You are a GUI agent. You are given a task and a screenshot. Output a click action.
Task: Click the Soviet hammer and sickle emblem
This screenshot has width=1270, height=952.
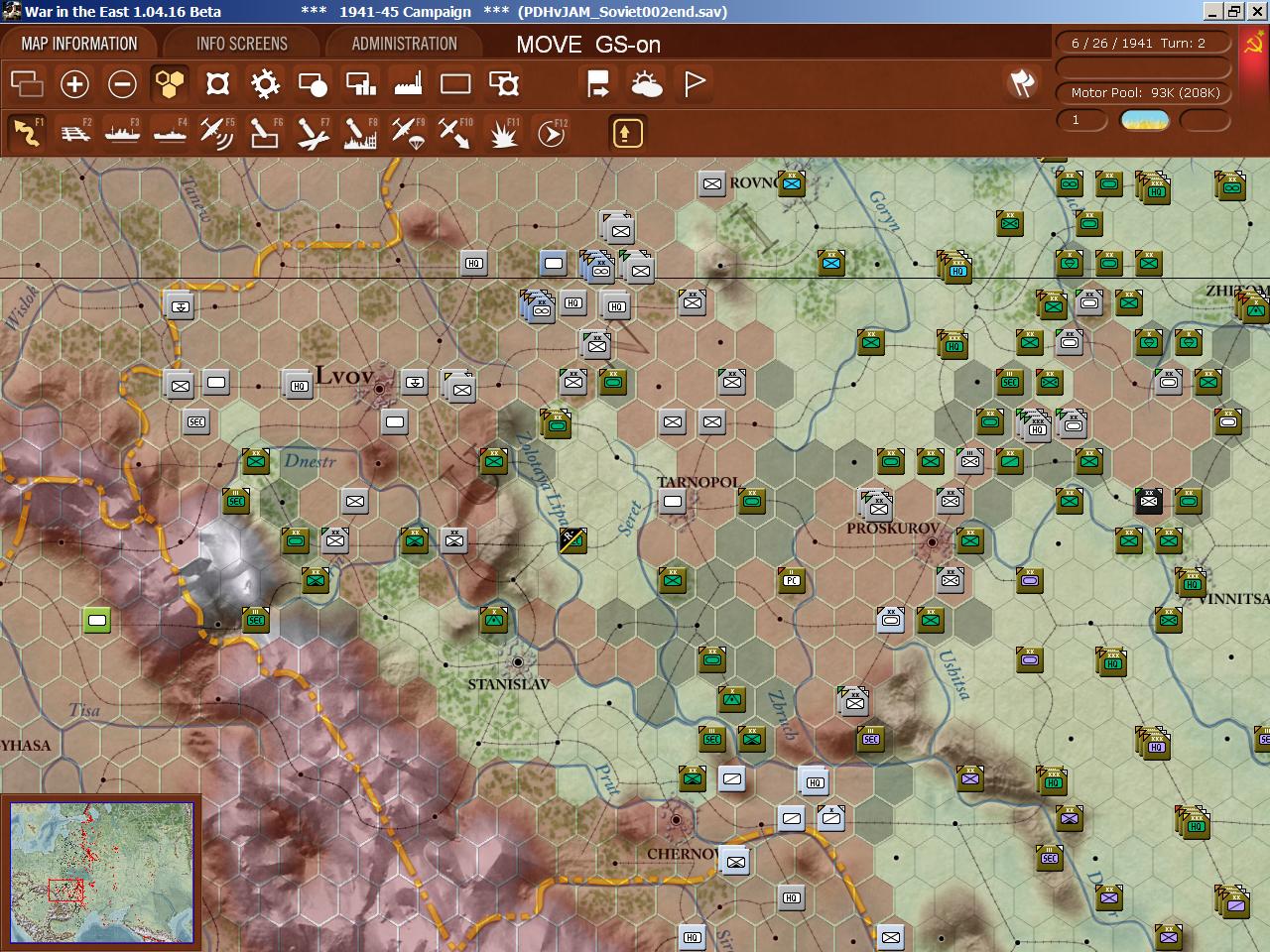click(1253, 44)
